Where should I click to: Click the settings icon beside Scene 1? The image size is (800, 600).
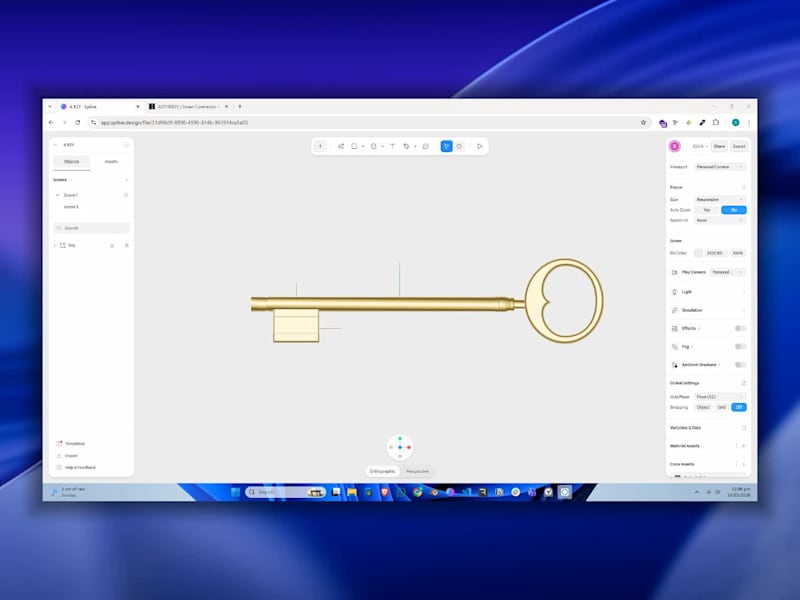(x=126, y=195)
